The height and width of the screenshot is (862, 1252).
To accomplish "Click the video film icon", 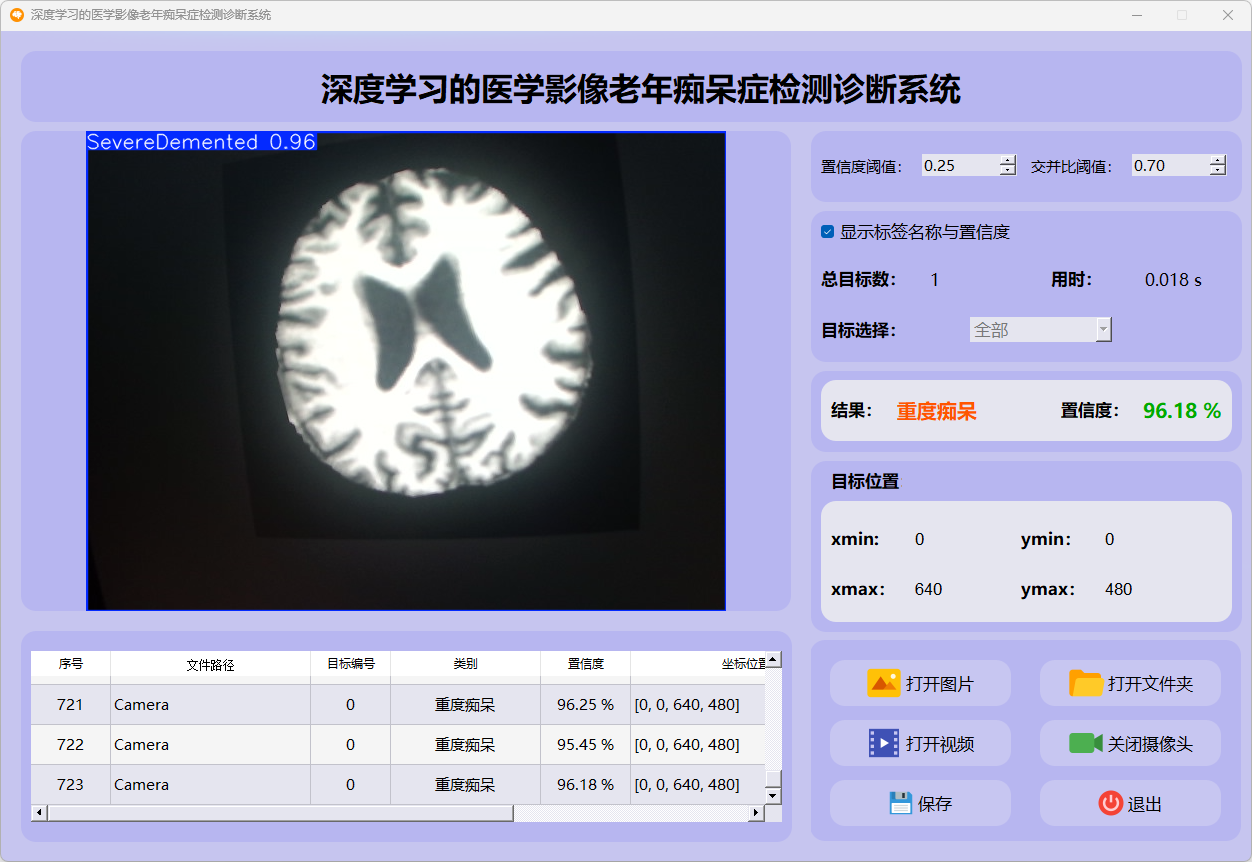I will click(884, 744).
